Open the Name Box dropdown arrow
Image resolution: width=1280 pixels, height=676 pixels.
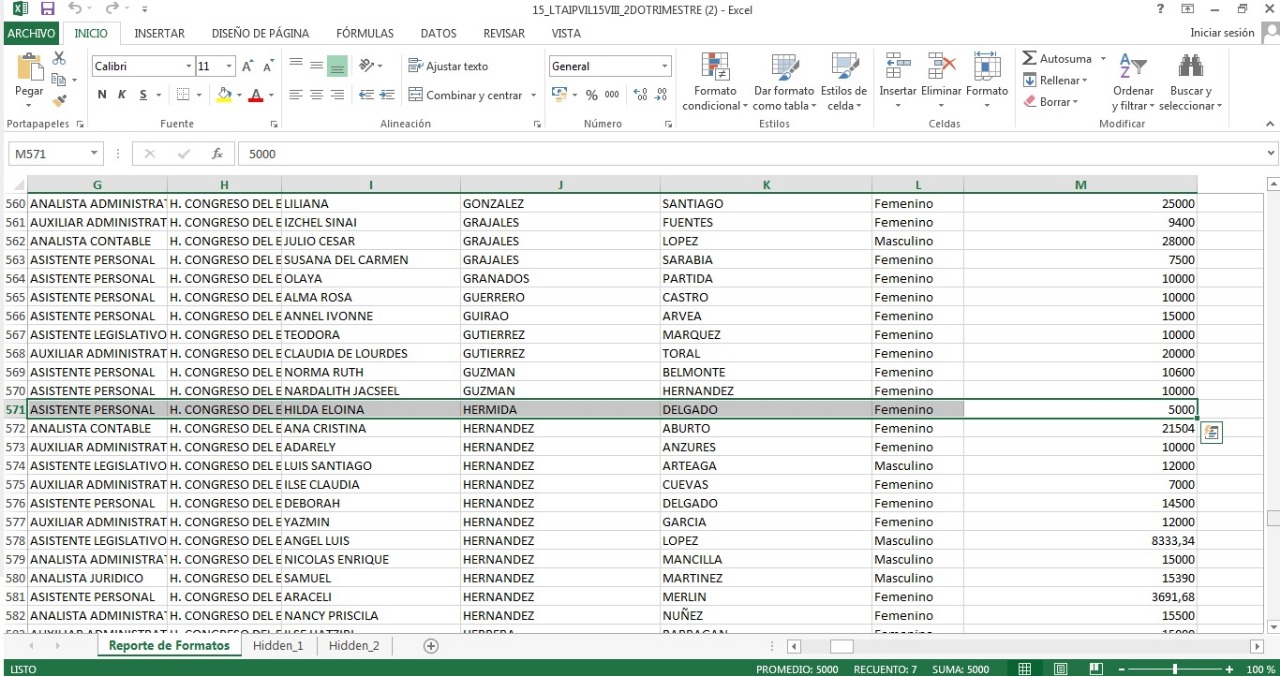[95, 154]
